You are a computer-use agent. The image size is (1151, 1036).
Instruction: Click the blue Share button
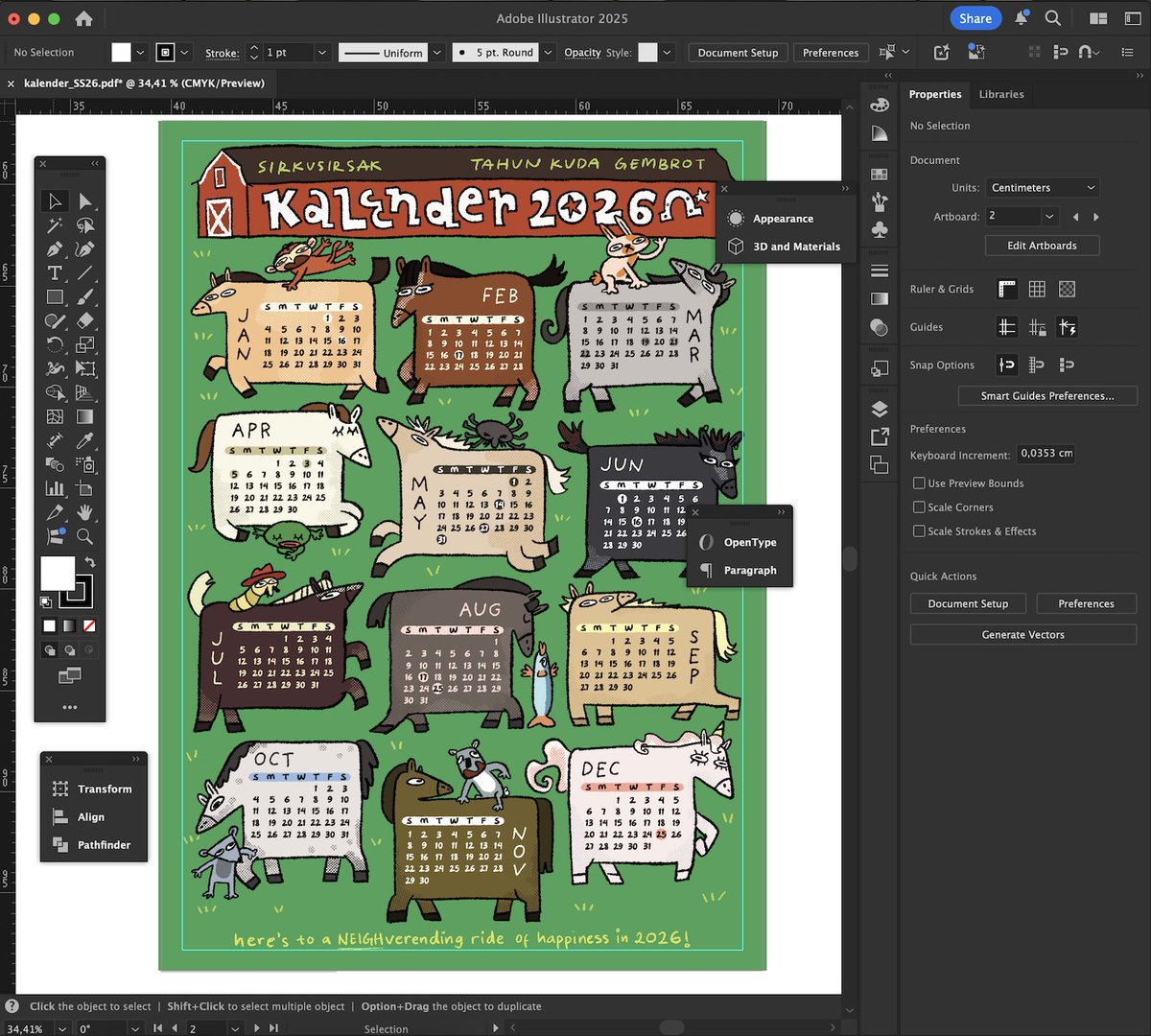975,18
